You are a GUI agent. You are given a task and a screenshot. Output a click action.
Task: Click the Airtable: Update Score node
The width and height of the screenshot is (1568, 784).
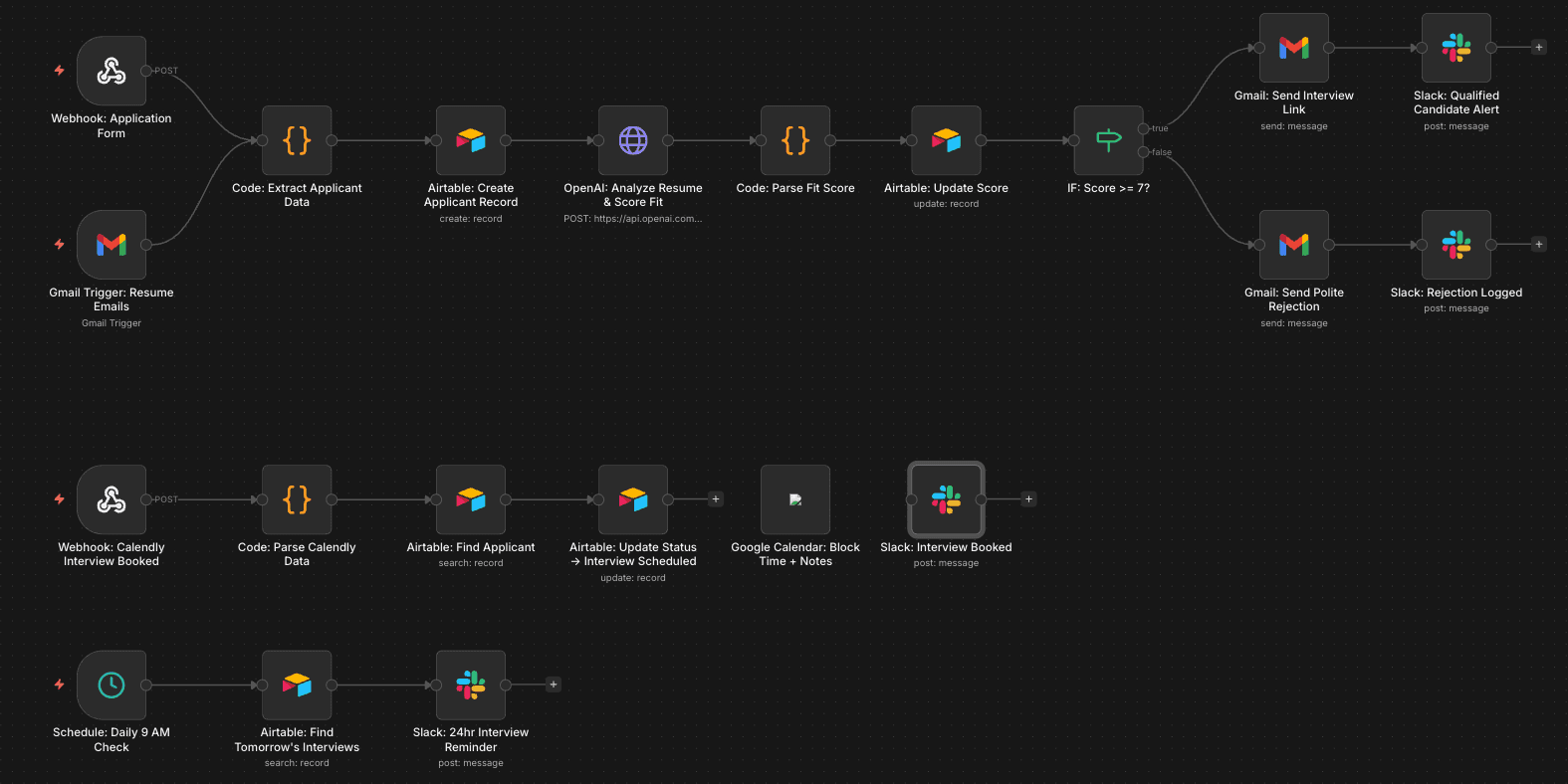(x=946, y=141)
